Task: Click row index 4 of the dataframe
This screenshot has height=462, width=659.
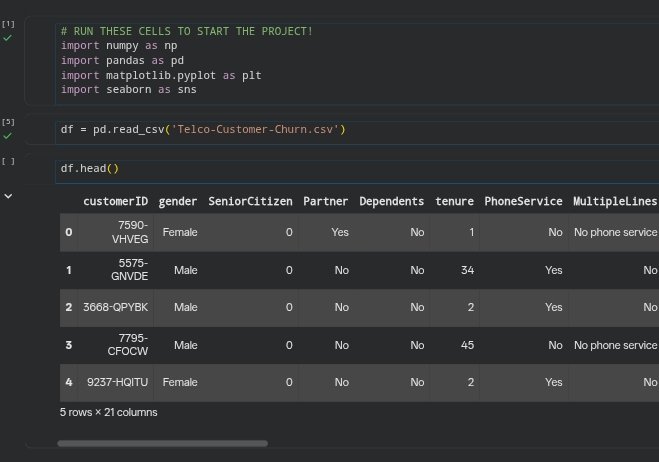Action: coord(69,382)
